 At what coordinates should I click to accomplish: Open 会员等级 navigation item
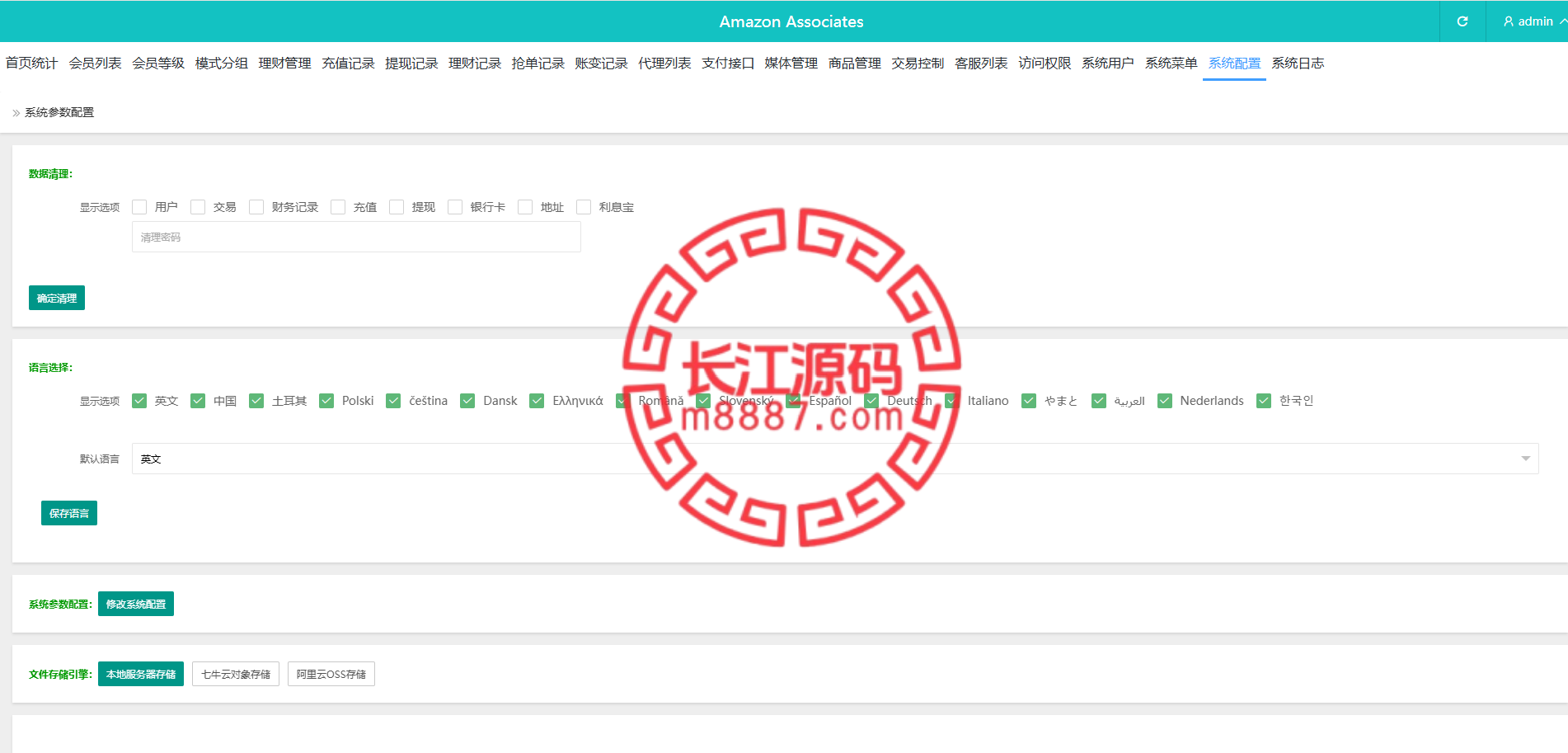tap(158, 63)
